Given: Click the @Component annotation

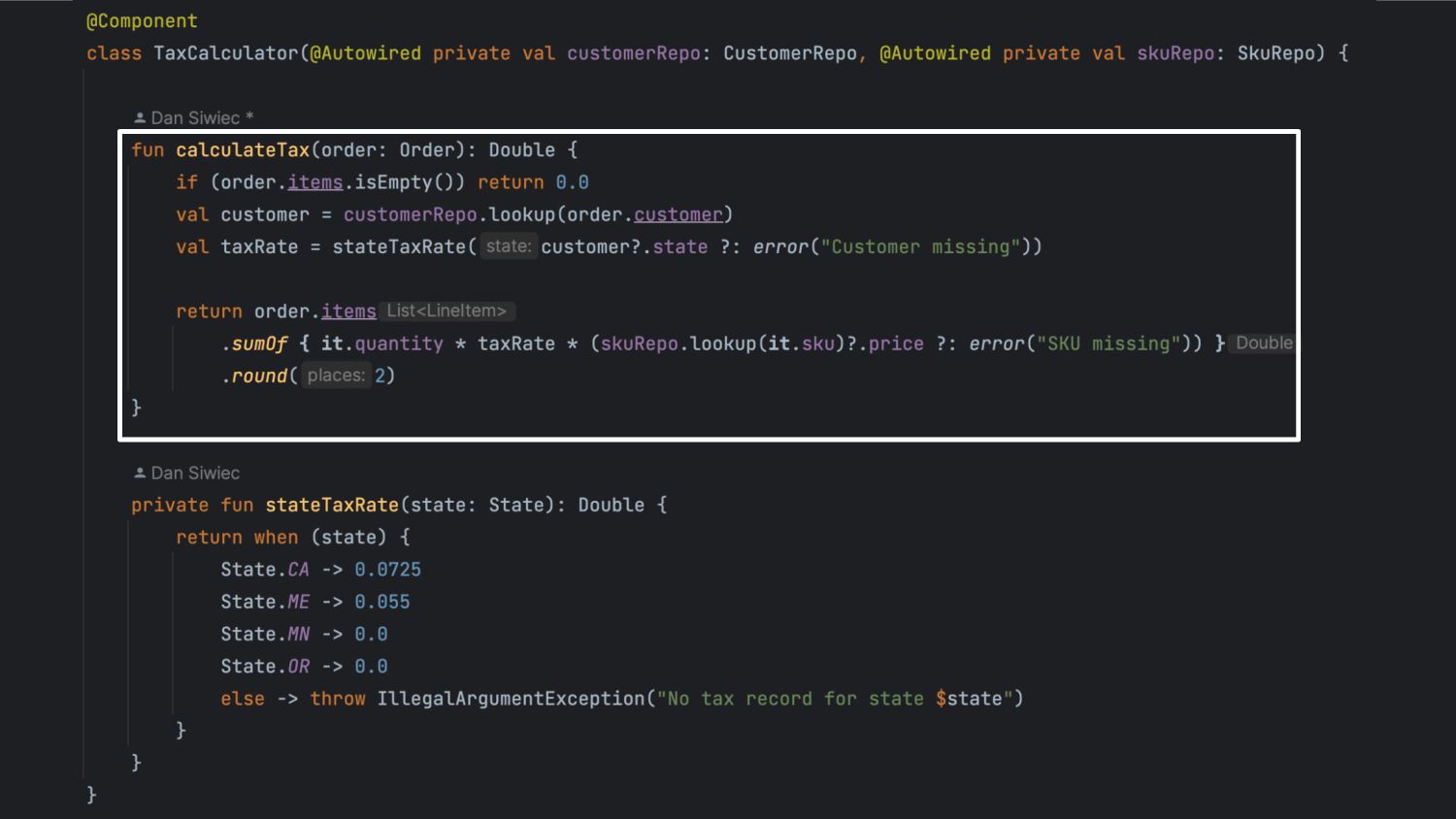Looking at the screenshot, I should coord(142,21).
